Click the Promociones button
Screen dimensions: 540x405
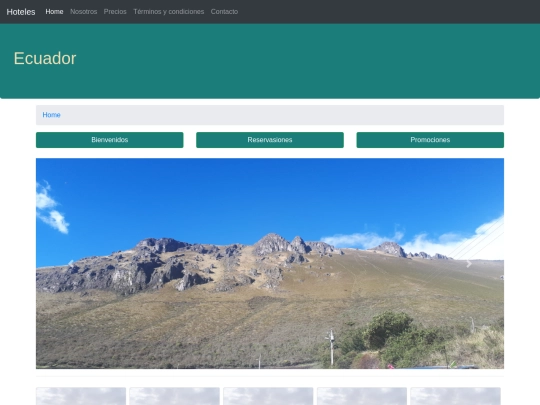(430, 140)
